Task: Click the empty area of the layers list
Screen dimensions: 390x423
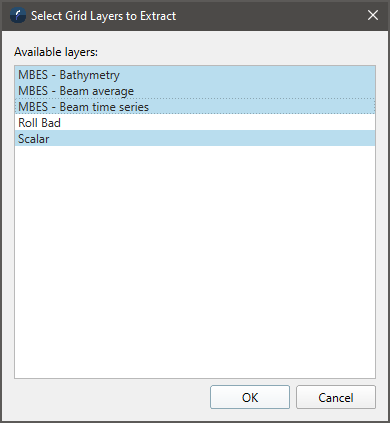Action: 195,262
